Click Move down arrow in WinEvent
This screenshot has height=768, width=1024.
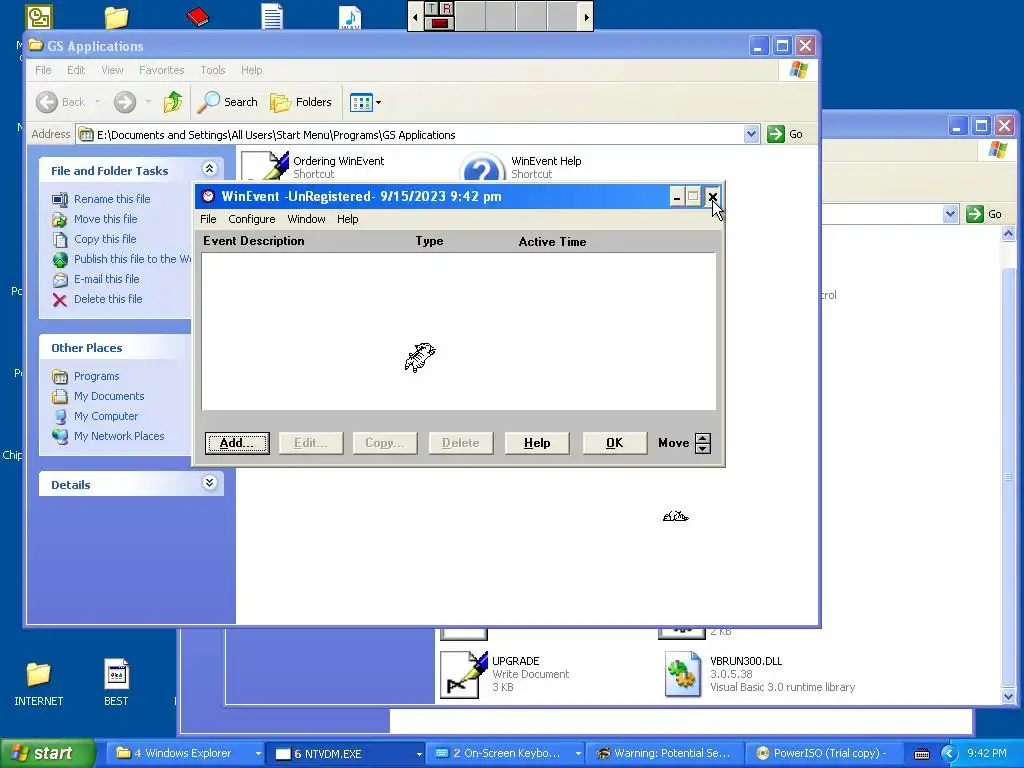pyautogui.click(x=703, y=449)
